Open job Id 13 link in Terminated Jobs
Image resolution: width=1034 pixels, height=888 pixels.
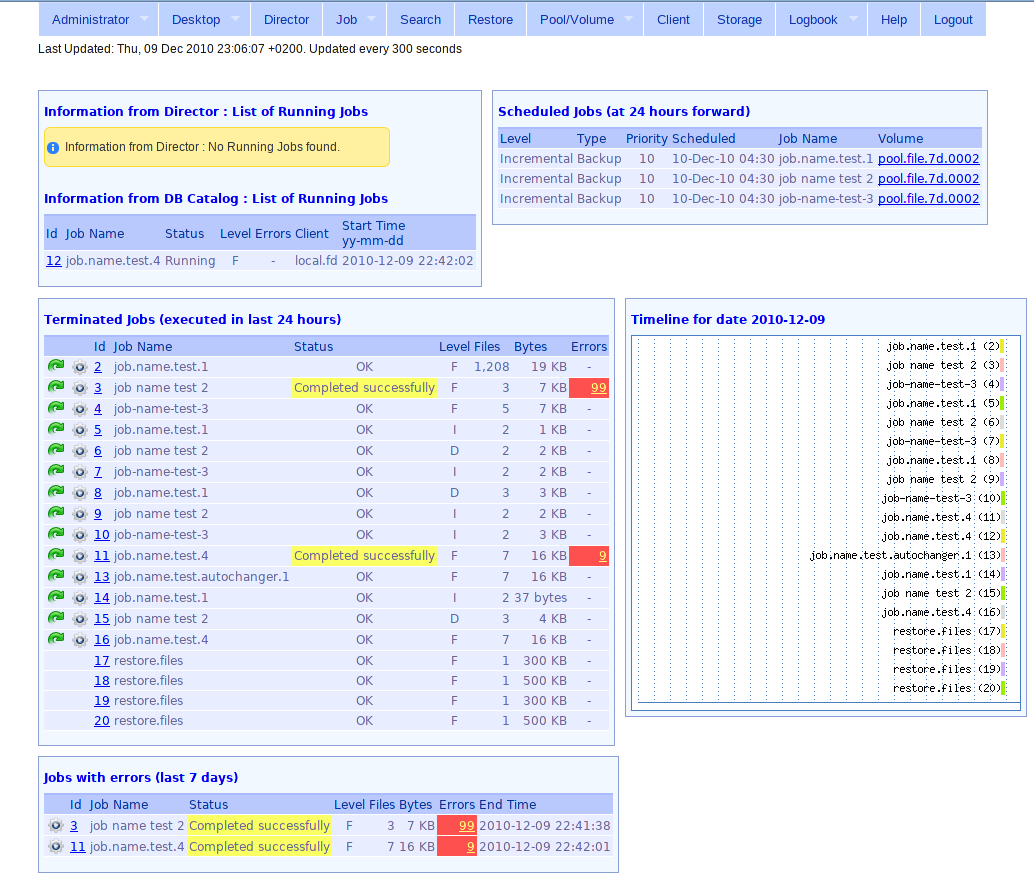pyautogui.click(x=102, y=577)
